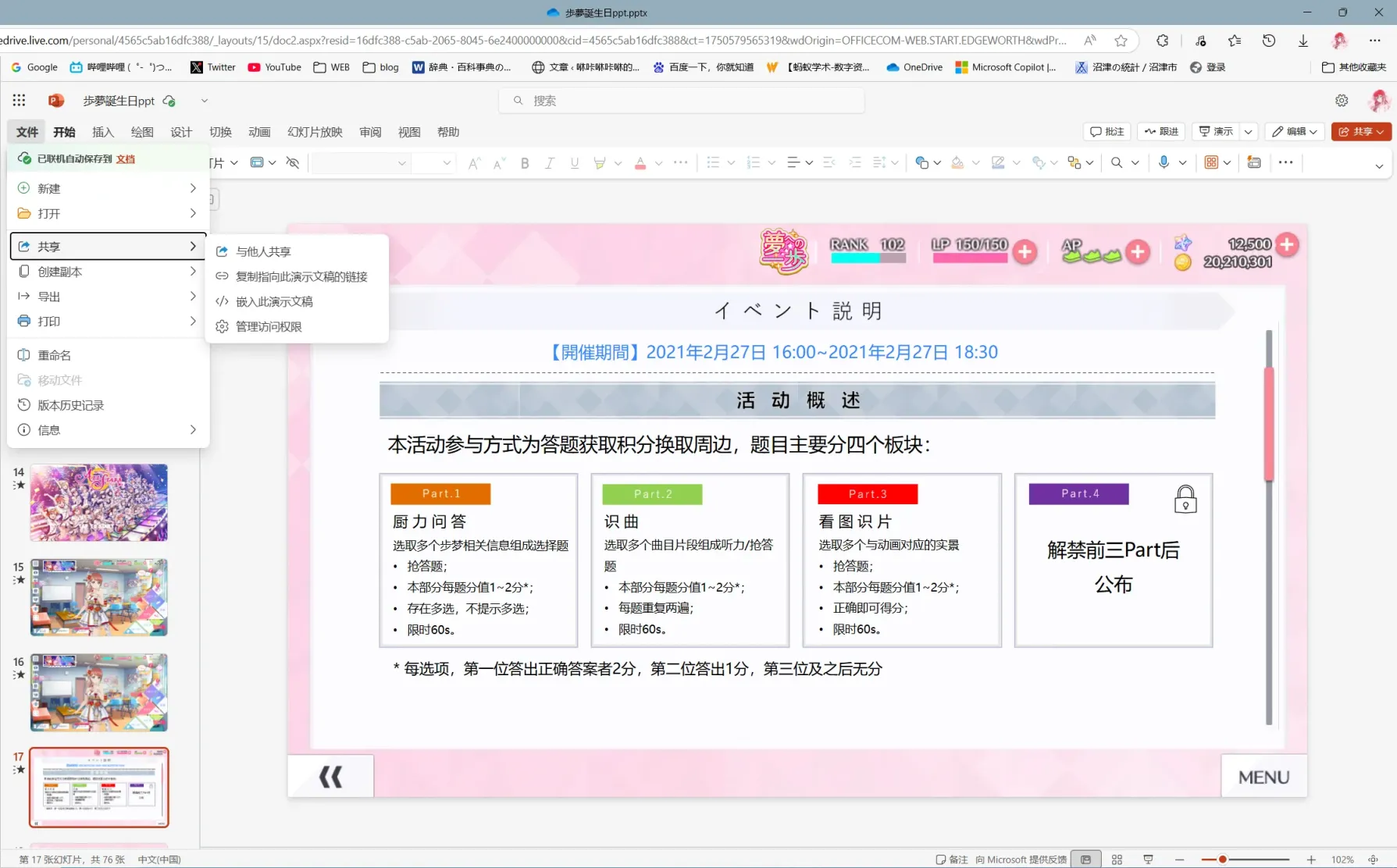This screenshot has height=868, width=1397.
Task: Expand the ribbon collapse chevron
Action: (x=1379, y=165)
